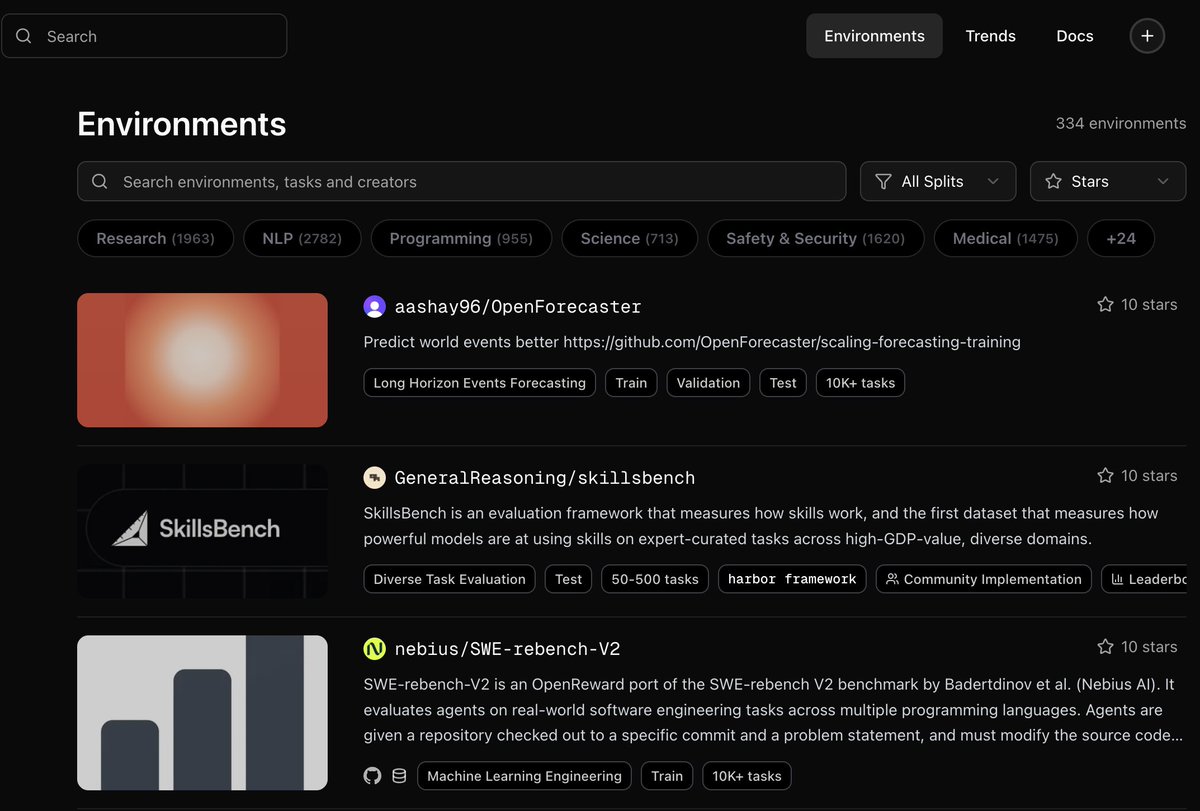Image resolution: width=1200 pixels, height=811 pixels.
Task: Filter by Research category
Action: coord(155,239)
